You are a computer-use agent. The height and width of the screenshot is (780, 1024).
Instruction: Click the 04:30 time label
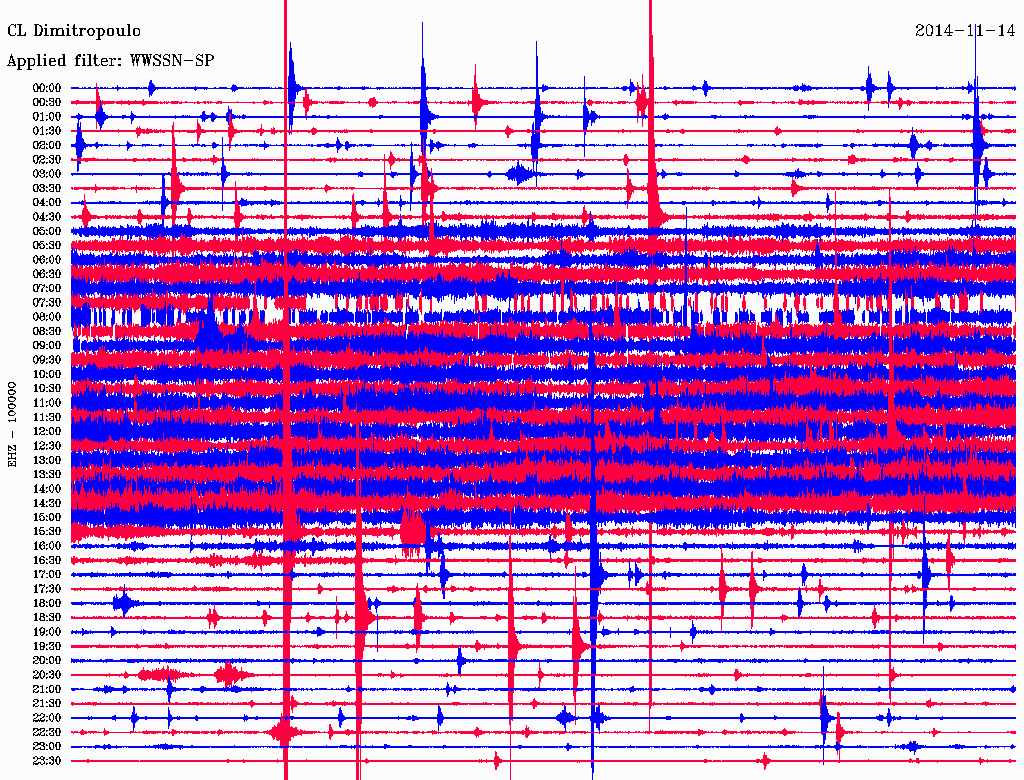click(47, 217)
